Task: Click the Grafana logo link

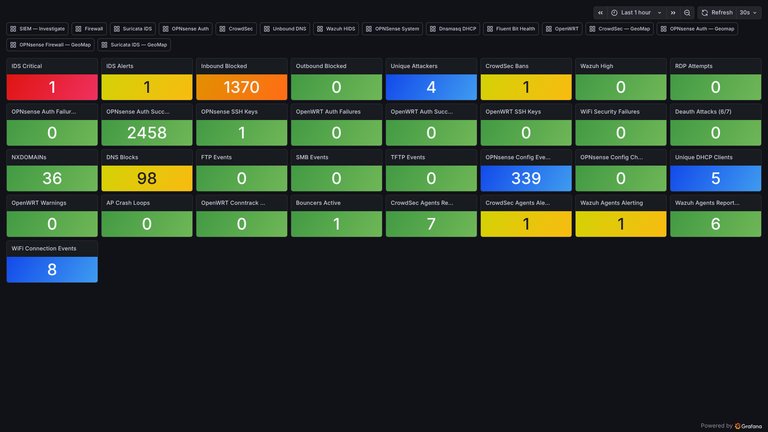Action: click(x=748, y=426)
